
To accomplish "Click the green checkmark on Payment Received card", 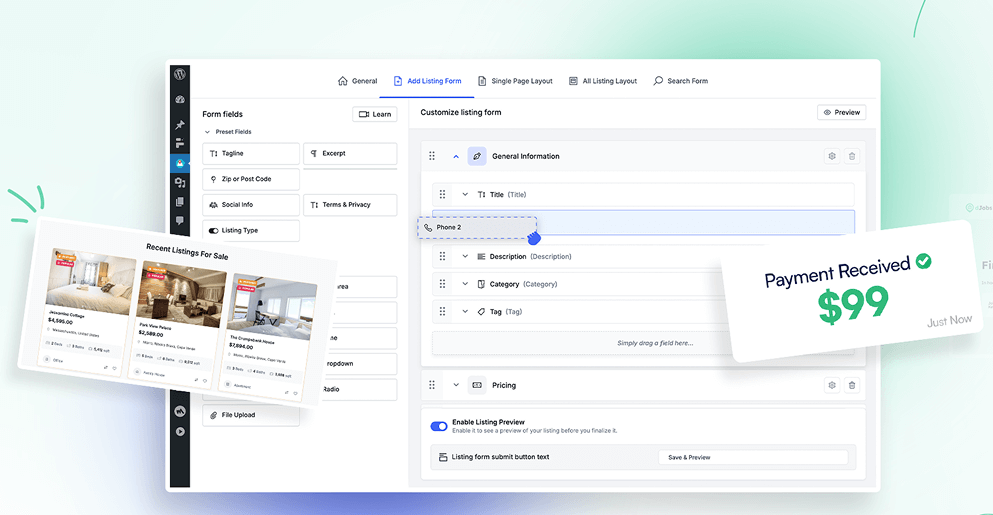I will [x=924, y=260].
